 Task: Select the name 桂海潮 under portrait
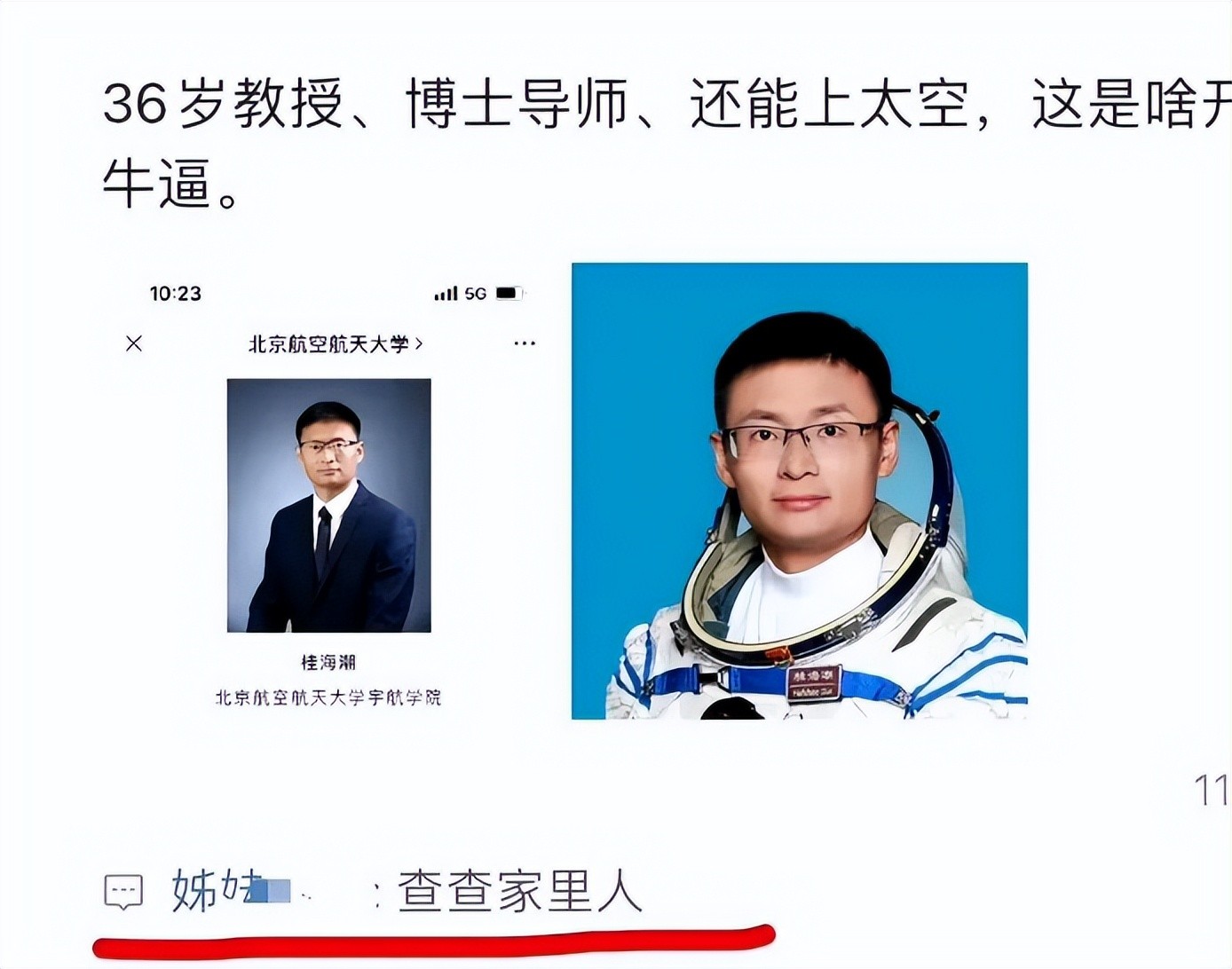click(x=328, y=662)
